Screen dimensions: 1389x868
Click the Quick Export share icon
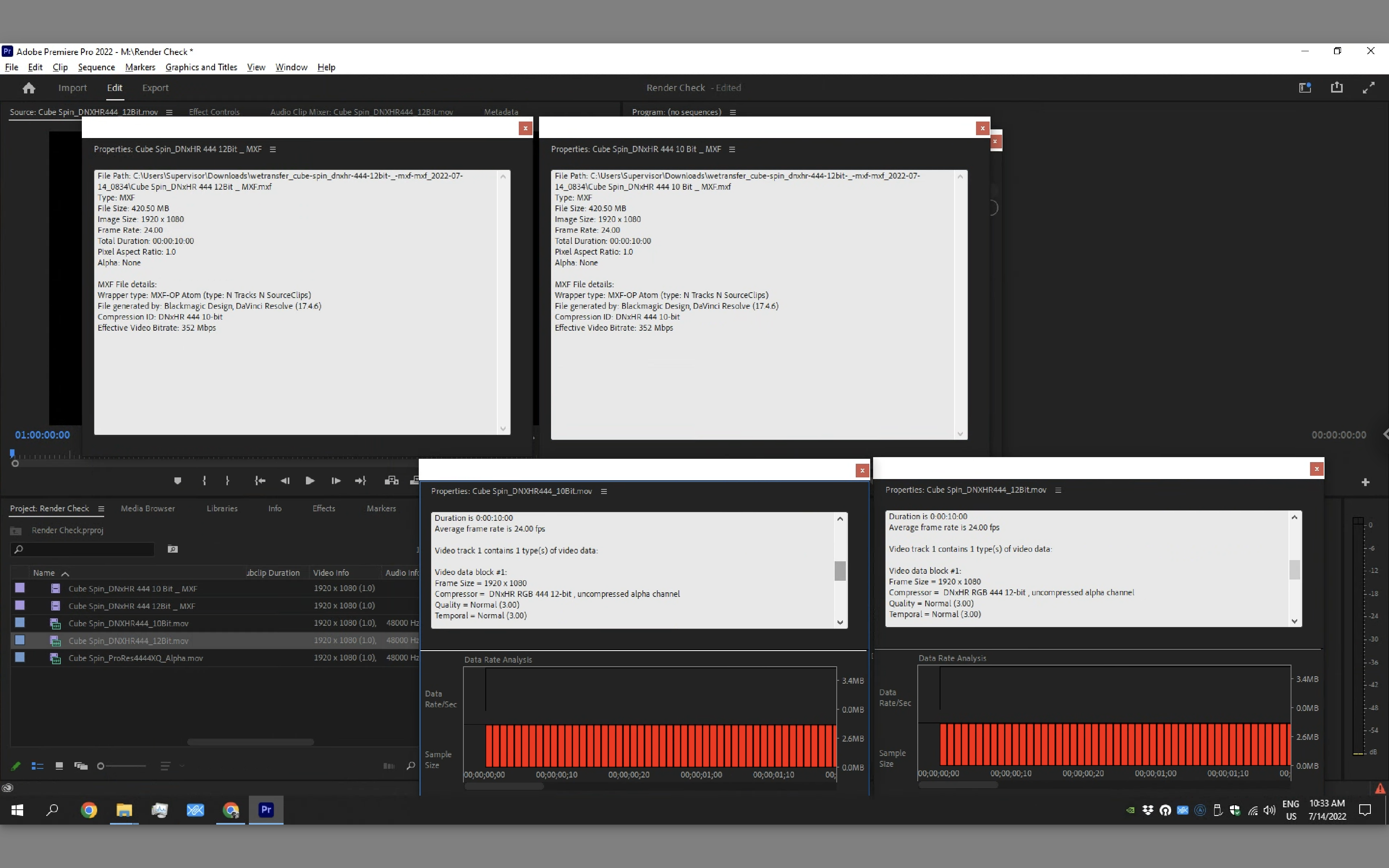coord(1337,87)
